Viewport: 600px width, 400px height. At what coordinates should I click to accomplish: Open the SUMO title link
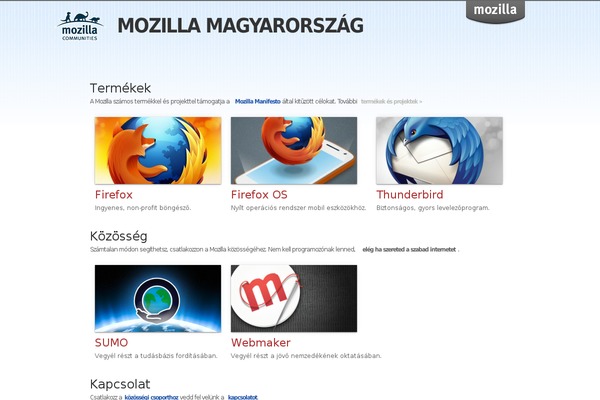click(111, 343)
